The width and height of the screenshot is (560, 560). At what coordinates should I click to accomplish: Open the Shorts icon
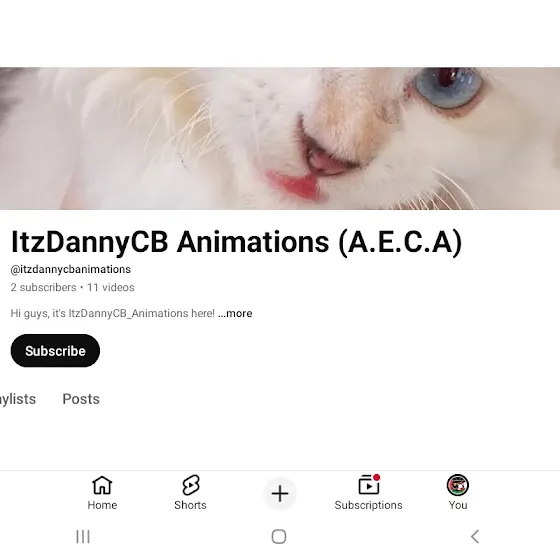190,485
